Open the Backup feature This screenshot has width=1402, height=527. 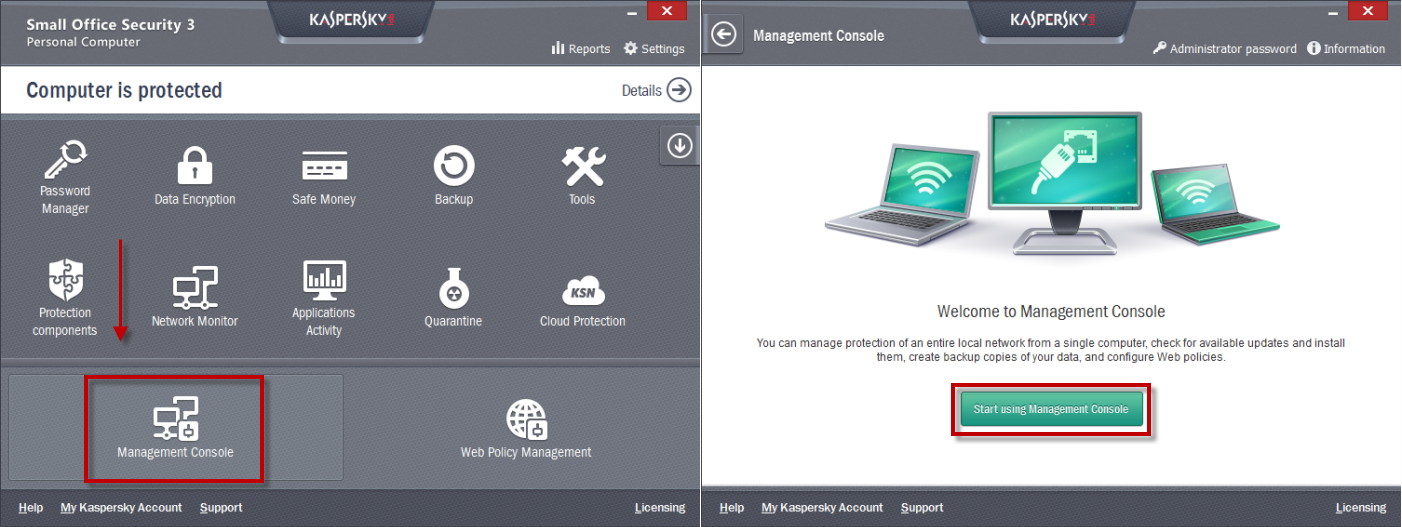[454, 177]
